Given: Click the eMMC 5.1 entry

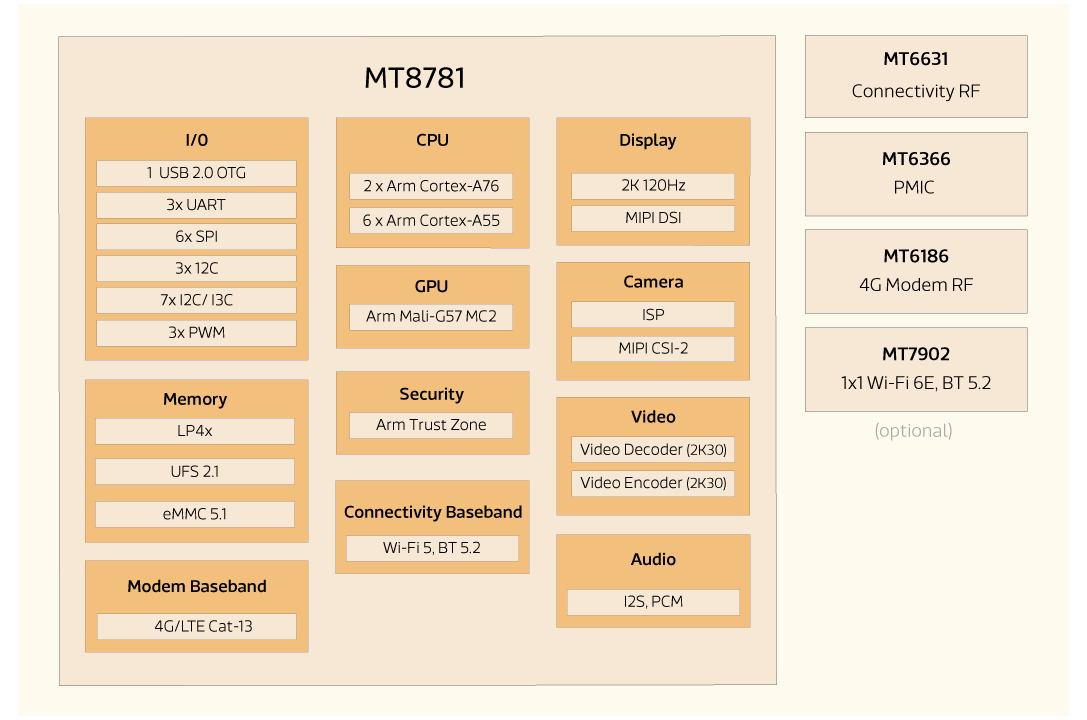Looking at the screenshot, I should 194,514.
